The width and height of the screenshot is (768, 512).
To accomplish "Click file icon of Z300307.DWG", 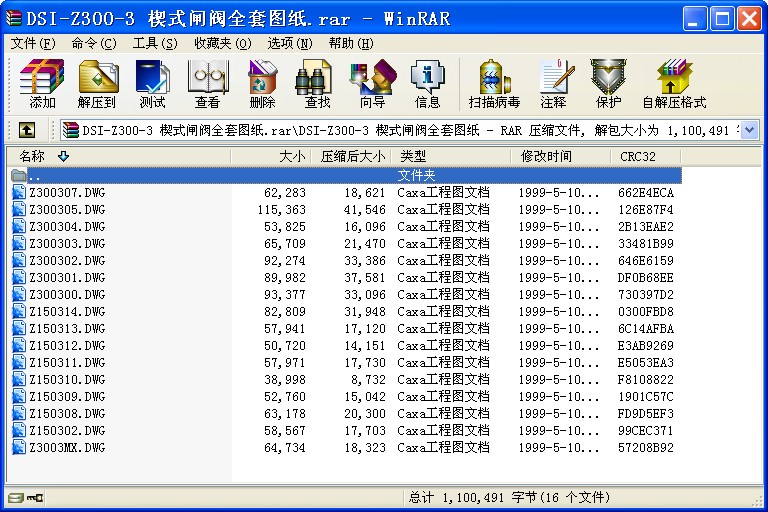I will click(x=19, y=192).
